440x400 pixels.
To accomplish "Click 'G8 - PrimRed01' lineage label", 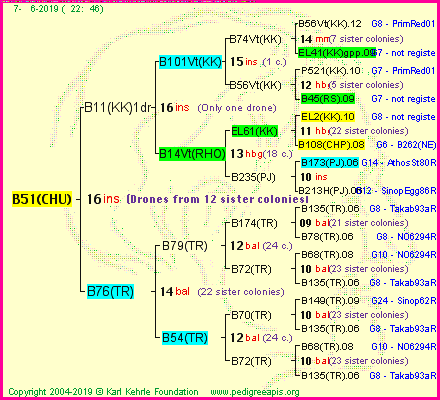I will pyautogui.click(x=403, y=24).
